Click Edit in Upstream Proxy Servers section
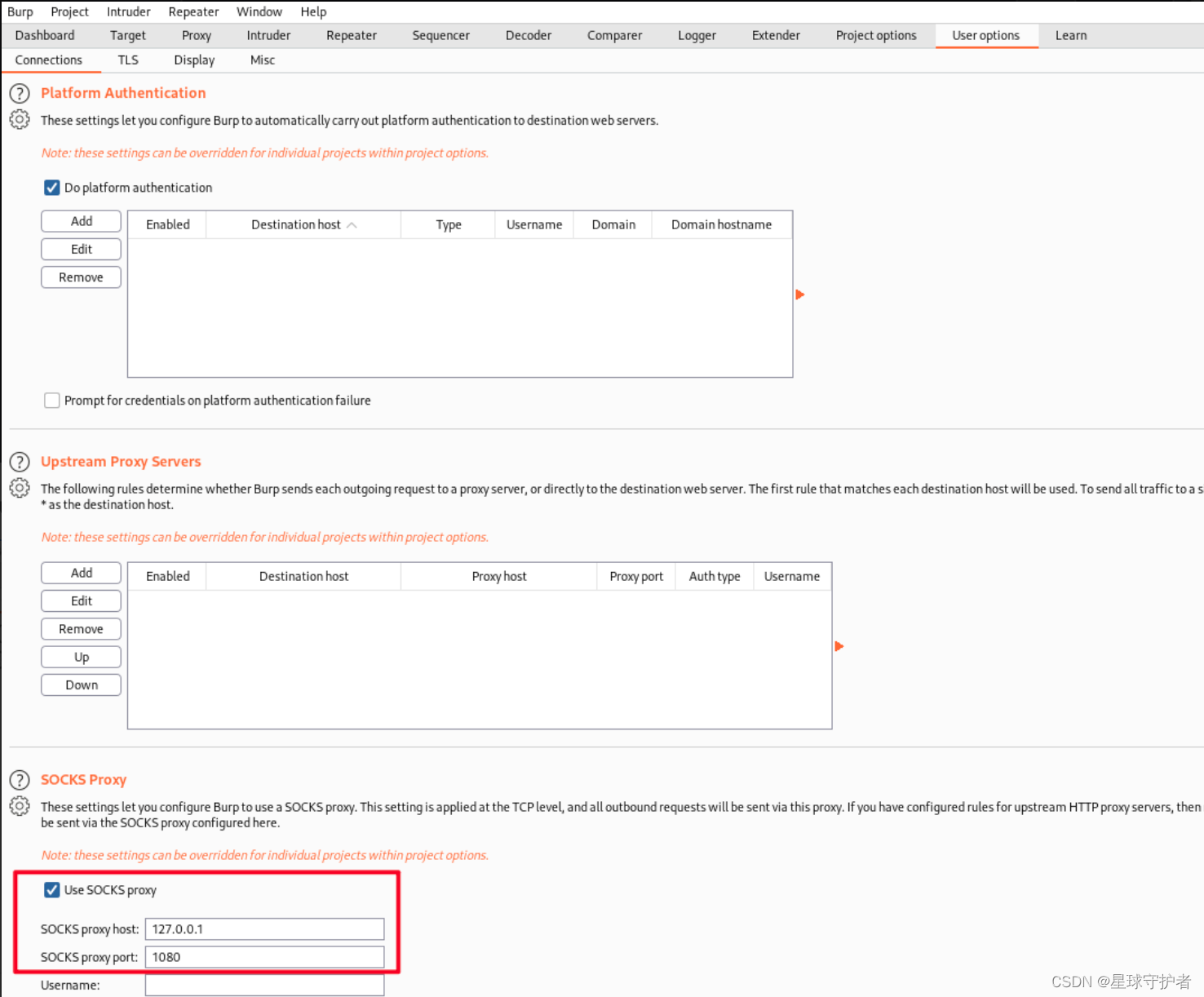This screenshot has height=997, width=1204. point(82,601)
